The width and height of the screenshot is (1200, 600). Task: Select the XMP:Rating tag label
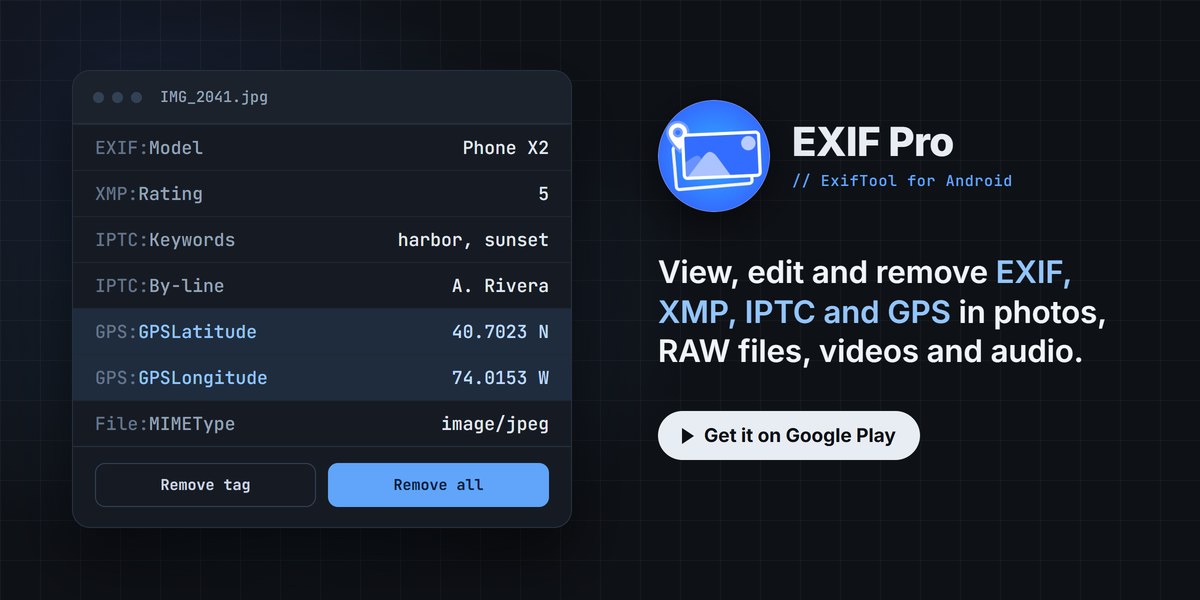click(x=149, y=194)
